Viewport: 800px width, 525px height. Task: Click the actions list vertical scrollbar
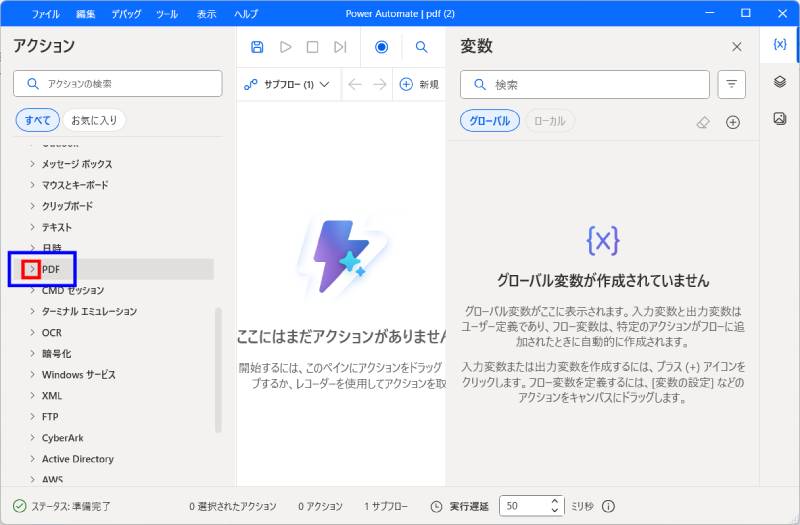(x=218, y=370)
